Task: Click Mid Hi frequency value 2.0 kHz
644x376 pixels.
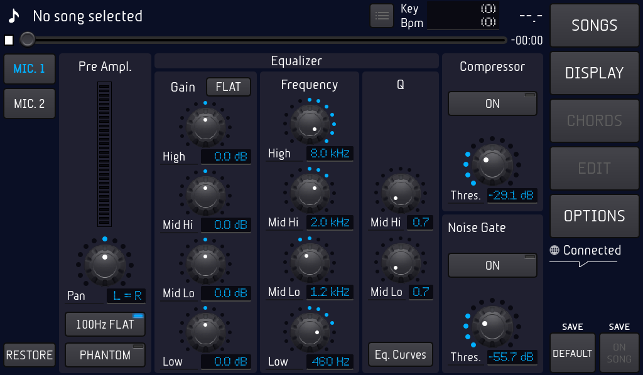Action: tap(330, 222)
